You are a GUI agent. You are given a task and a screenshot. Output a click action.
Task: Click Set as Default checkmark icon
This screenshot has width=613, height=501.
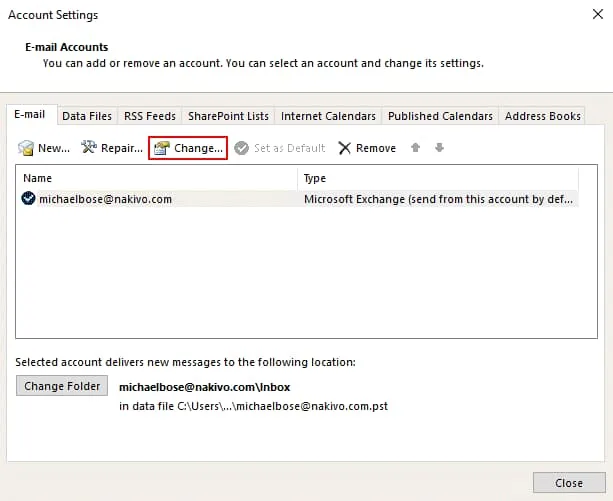pos(242,148)
